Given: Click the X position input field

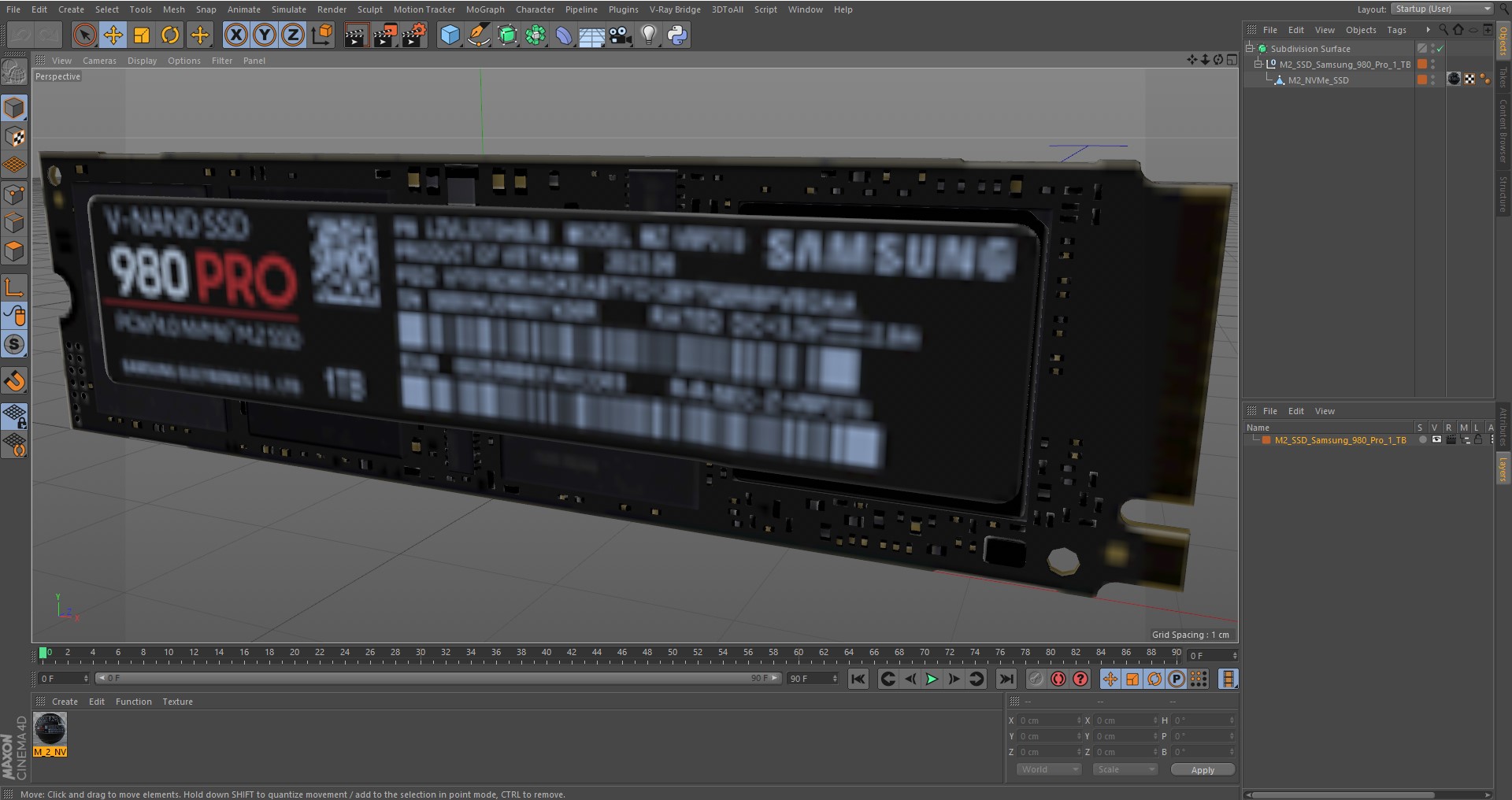Looking at the screenshot, I should tap(1051, 720).
